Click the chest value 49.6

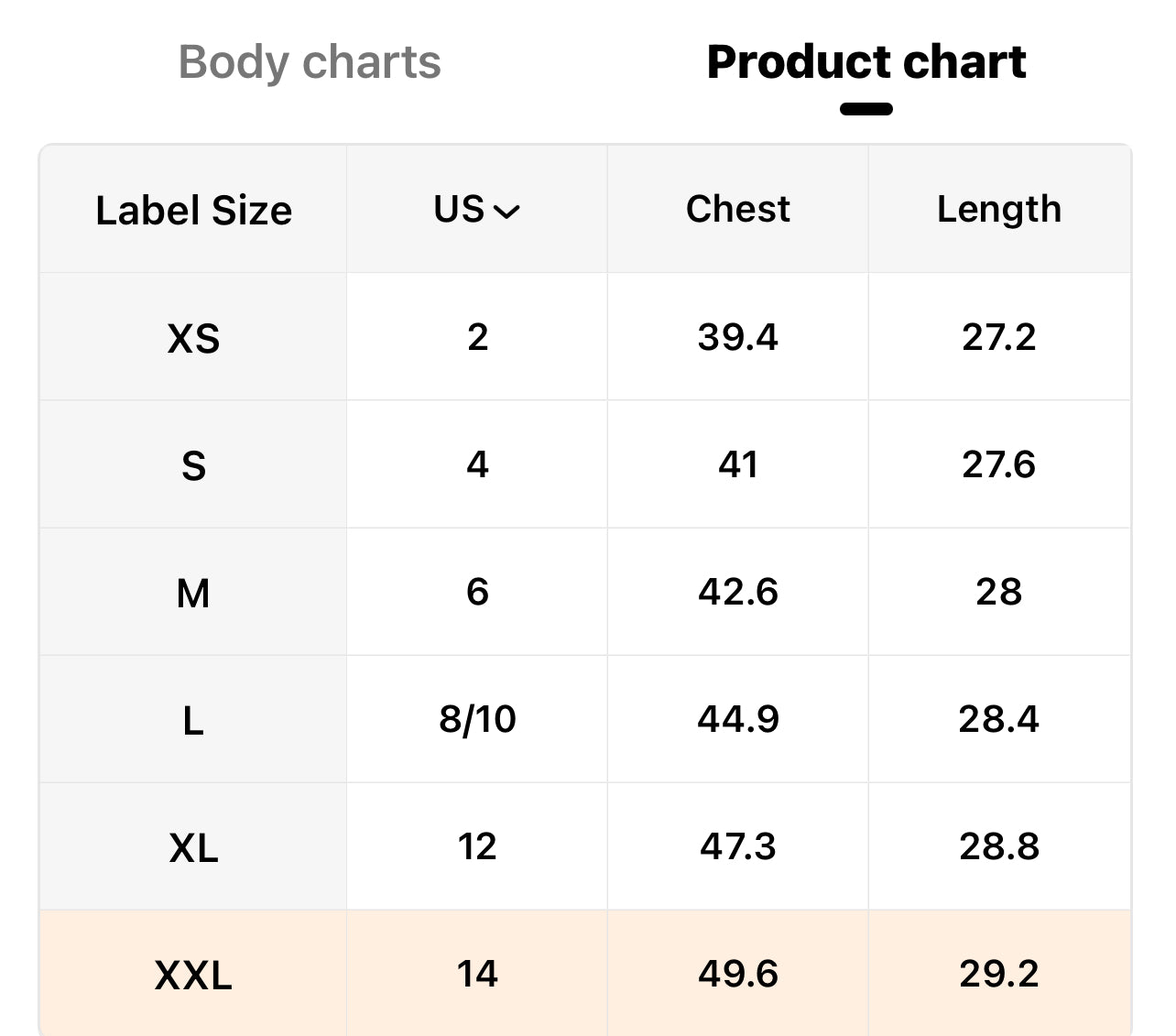(737, 973)
